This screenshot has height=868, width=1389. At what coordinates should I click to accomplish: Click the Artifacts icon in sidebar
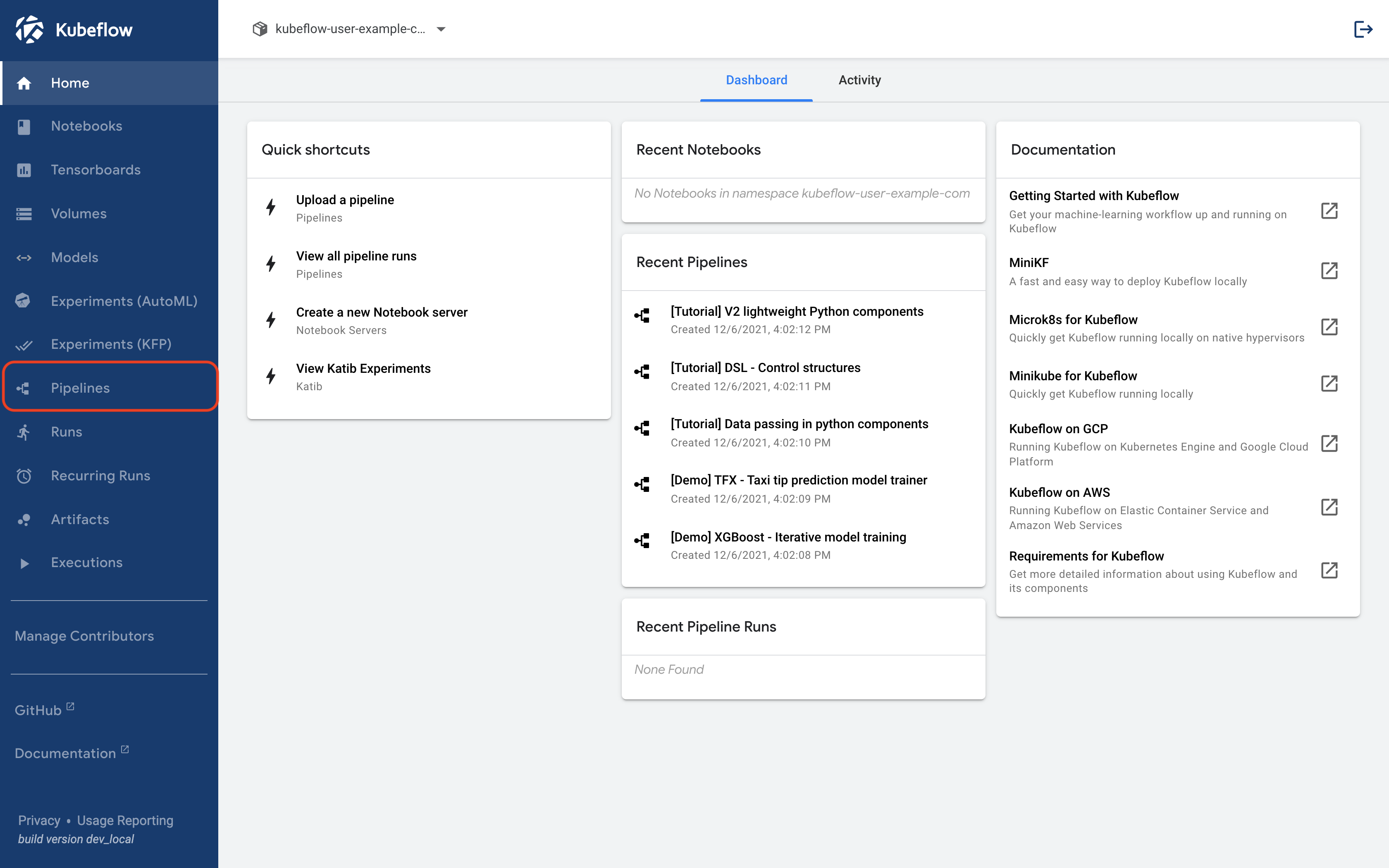tap(25, 518)
